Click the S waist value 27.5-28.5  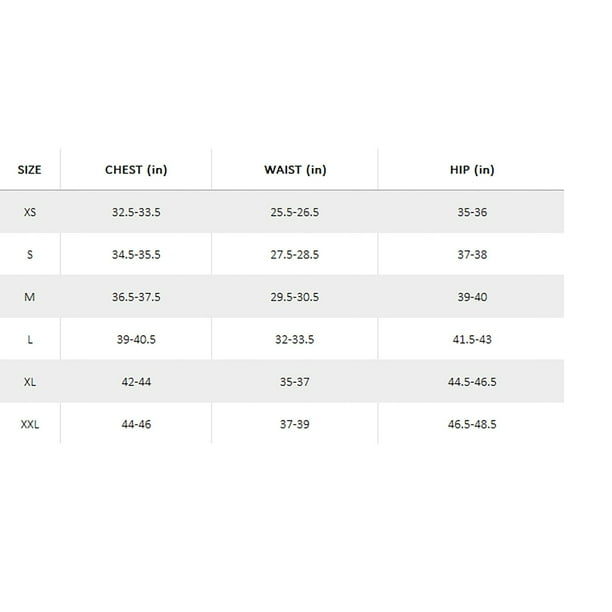295,255
